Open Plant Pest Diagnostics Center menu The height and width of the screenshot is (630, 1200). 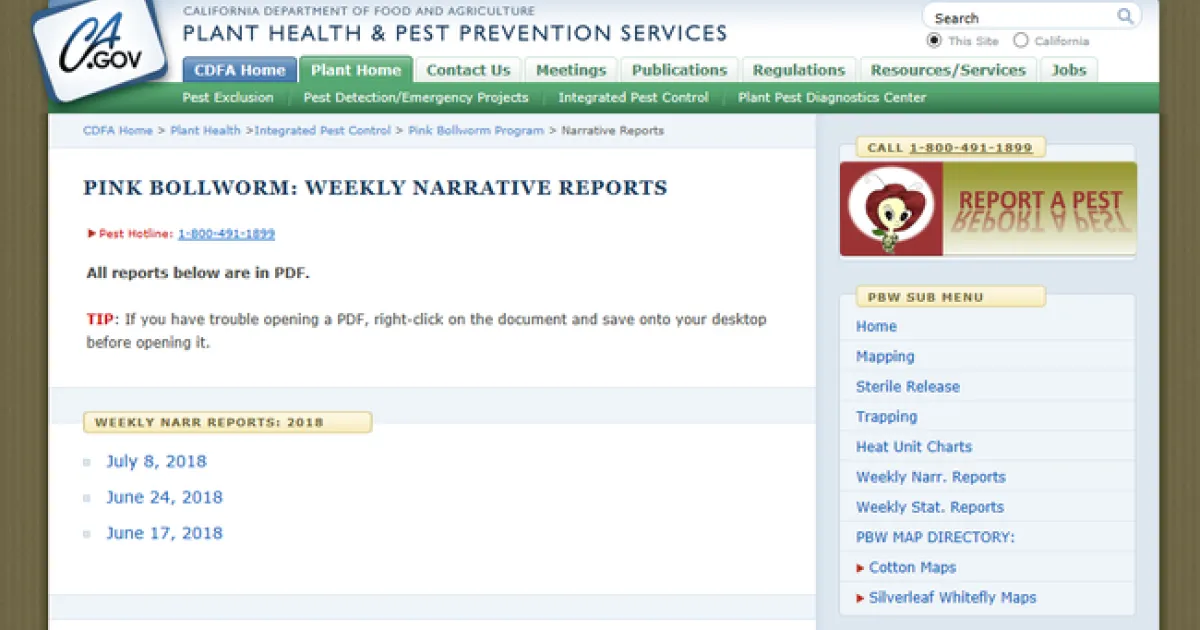click(831, 97)
